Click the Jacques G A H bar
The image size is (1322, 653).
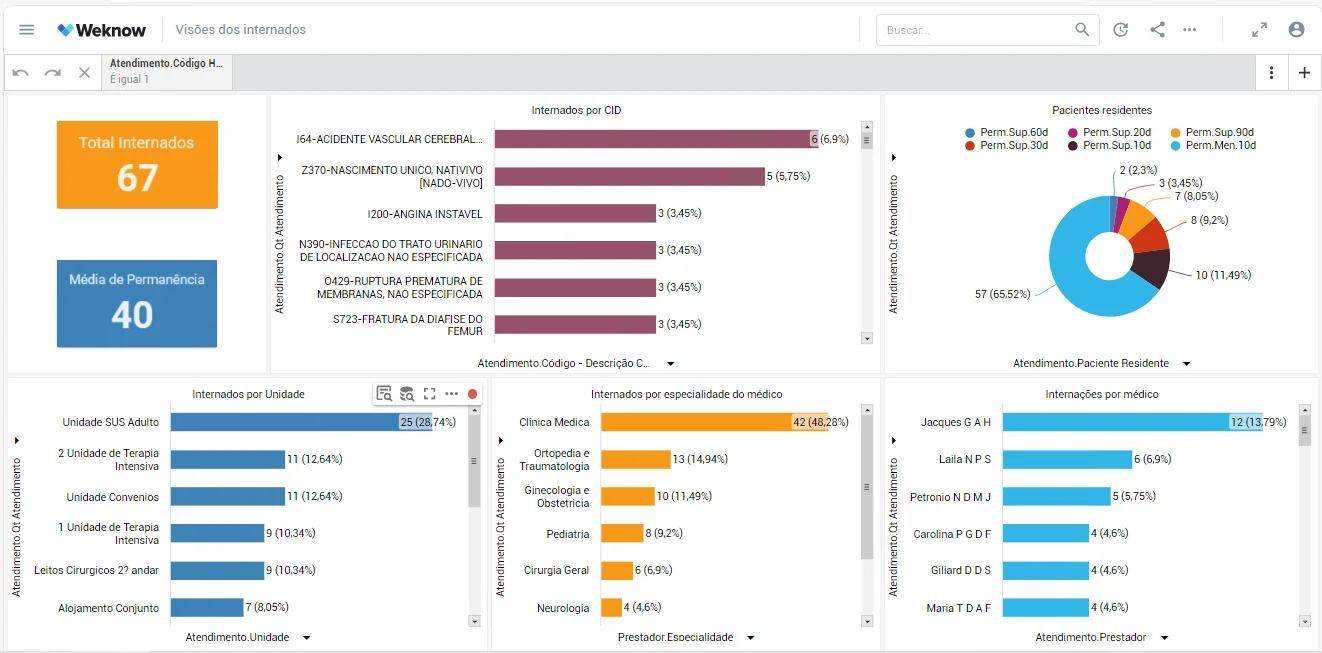point(1134,422)
